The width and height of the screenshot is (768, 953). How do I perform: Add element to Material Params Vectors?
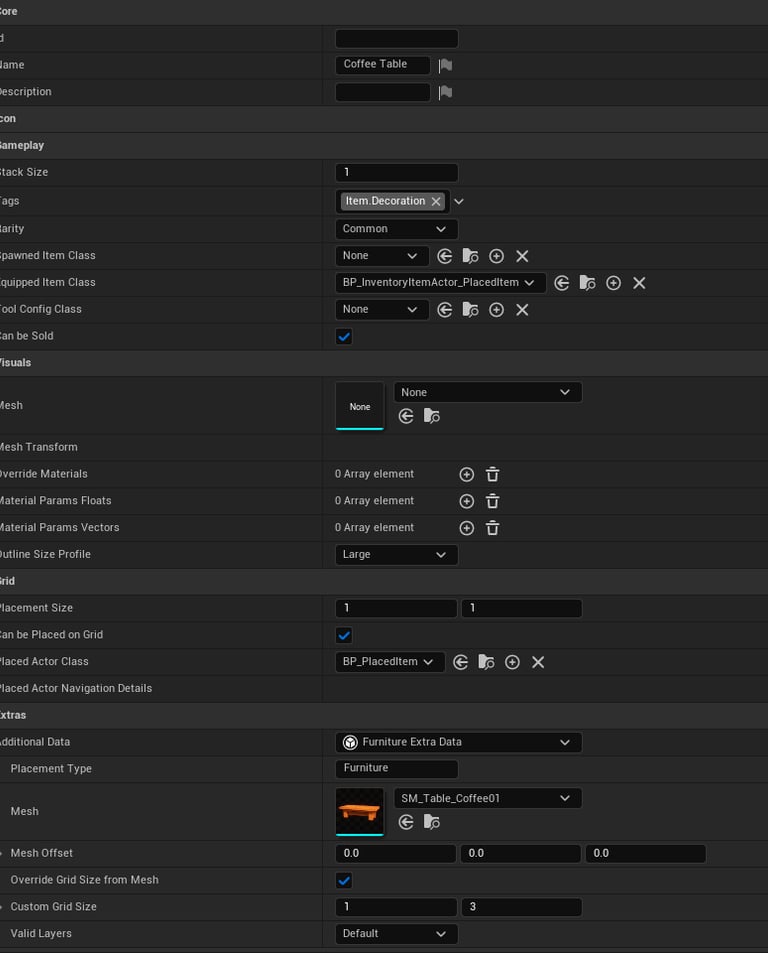(467, 528)
